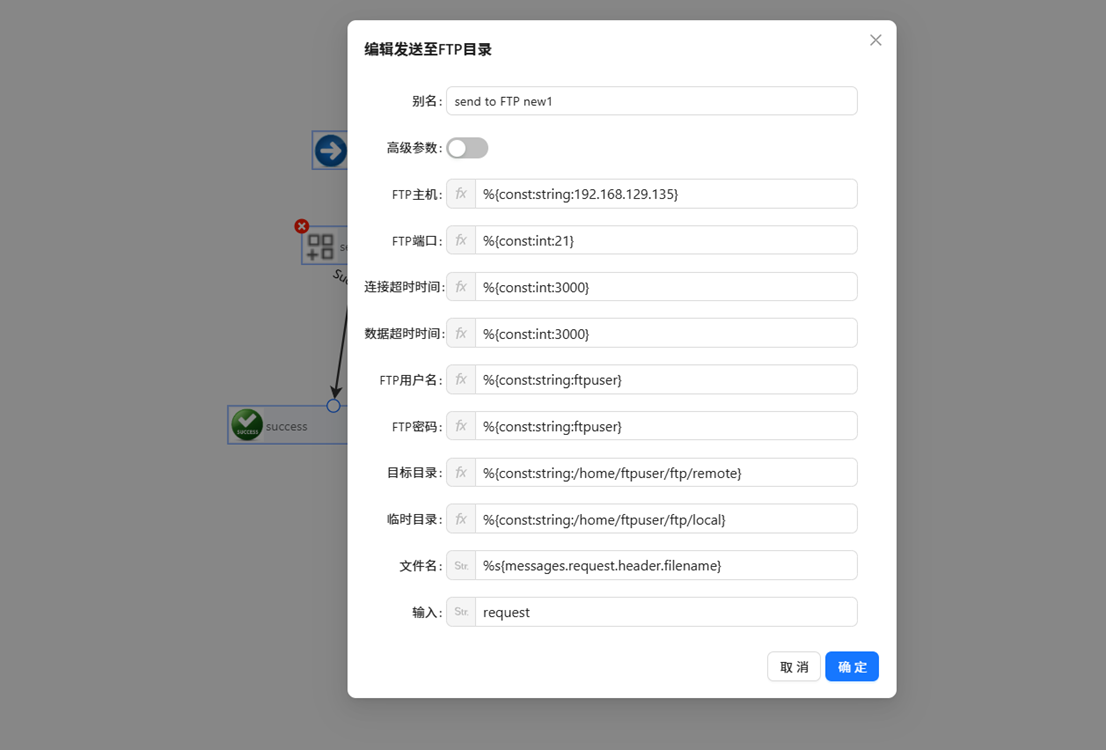
Task: Click the fx icon beside FTP用户名 field
Action: tap(461, 380)
